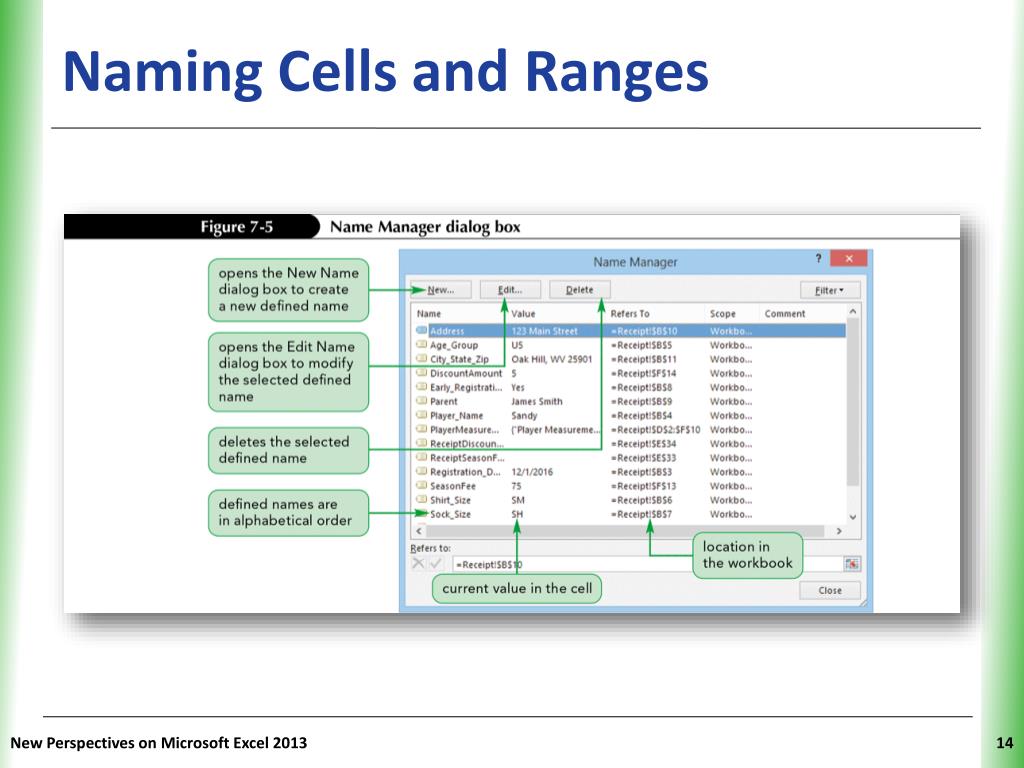Click the value Oak Hill, WV 25901
Image resolution: width=1024 pixels, height=768 pixels.
coord(551,359)
